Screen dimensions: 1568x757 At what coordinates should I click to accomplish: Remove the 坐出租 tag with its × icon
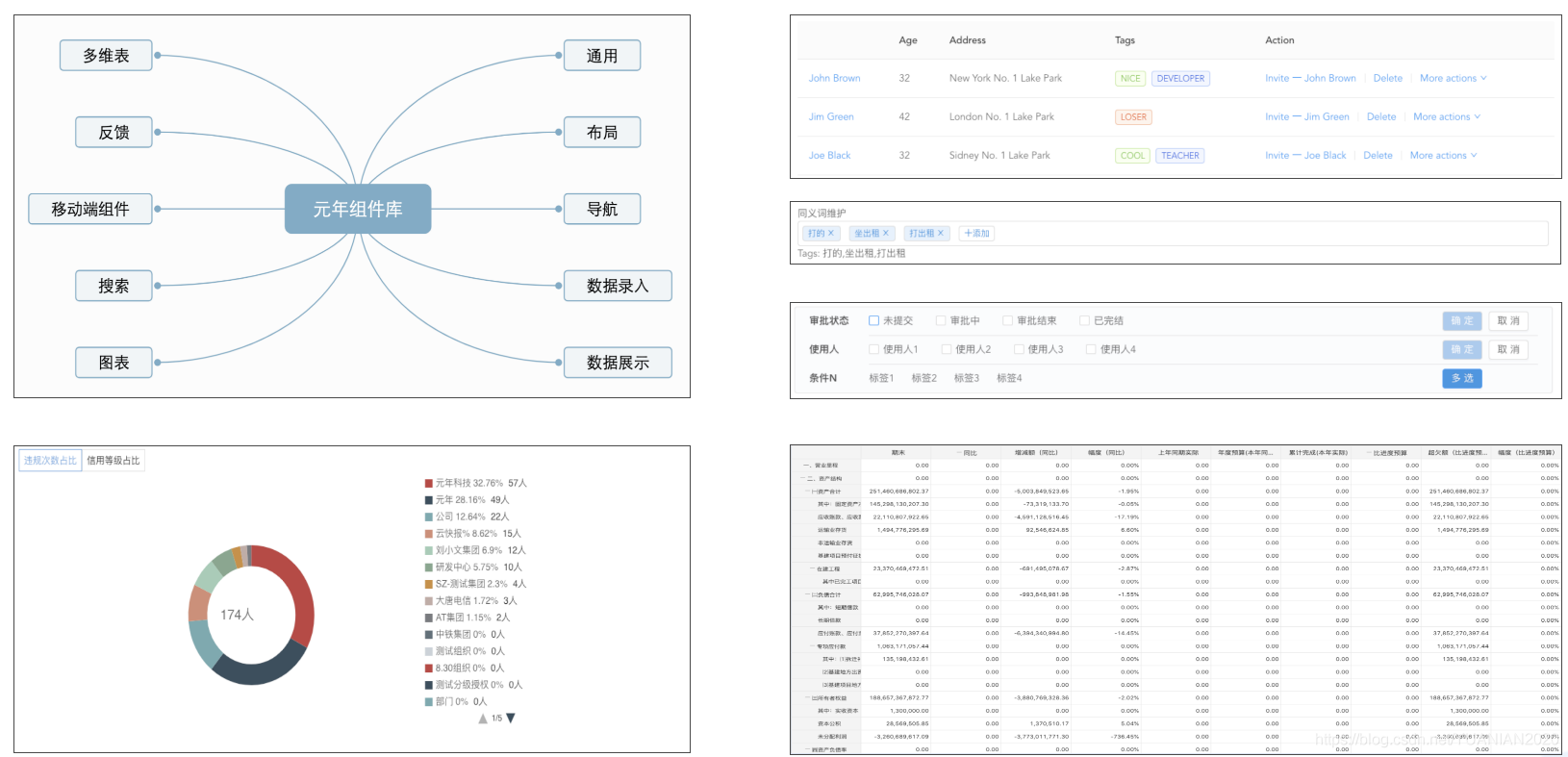886,234
